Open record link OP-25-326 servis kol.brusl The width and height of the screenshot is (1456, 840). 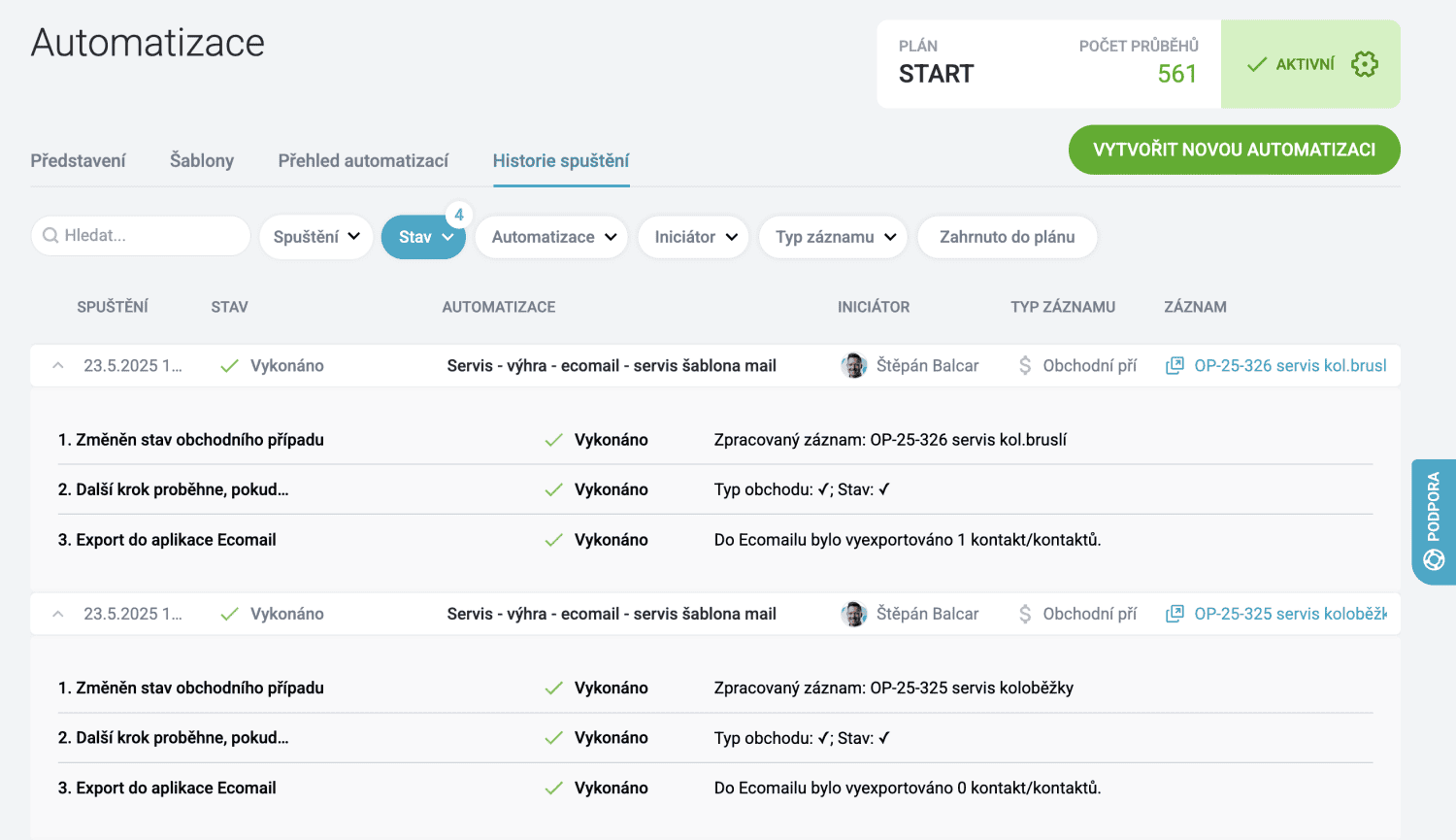click(1289, 366)
